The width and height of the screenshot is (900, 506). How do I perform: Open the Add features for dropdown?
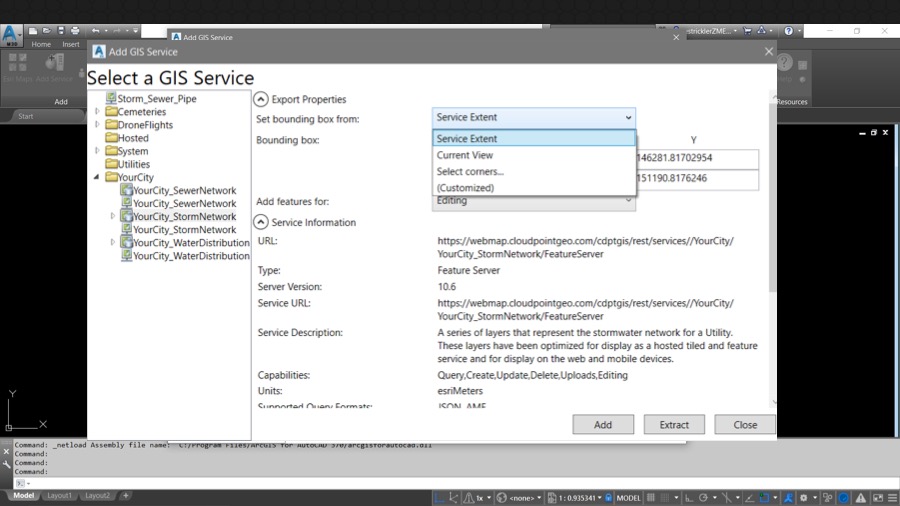pos(534,201)
